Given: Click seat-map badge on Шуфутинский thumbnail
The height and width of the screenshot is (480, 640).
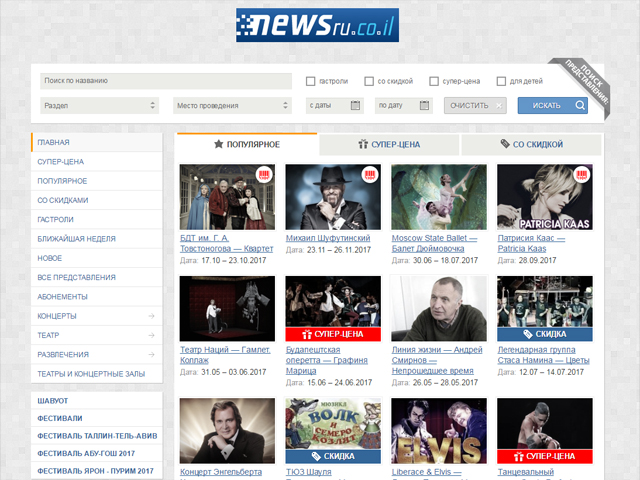Looking at the screenshot, I should [x=370, y=175].
